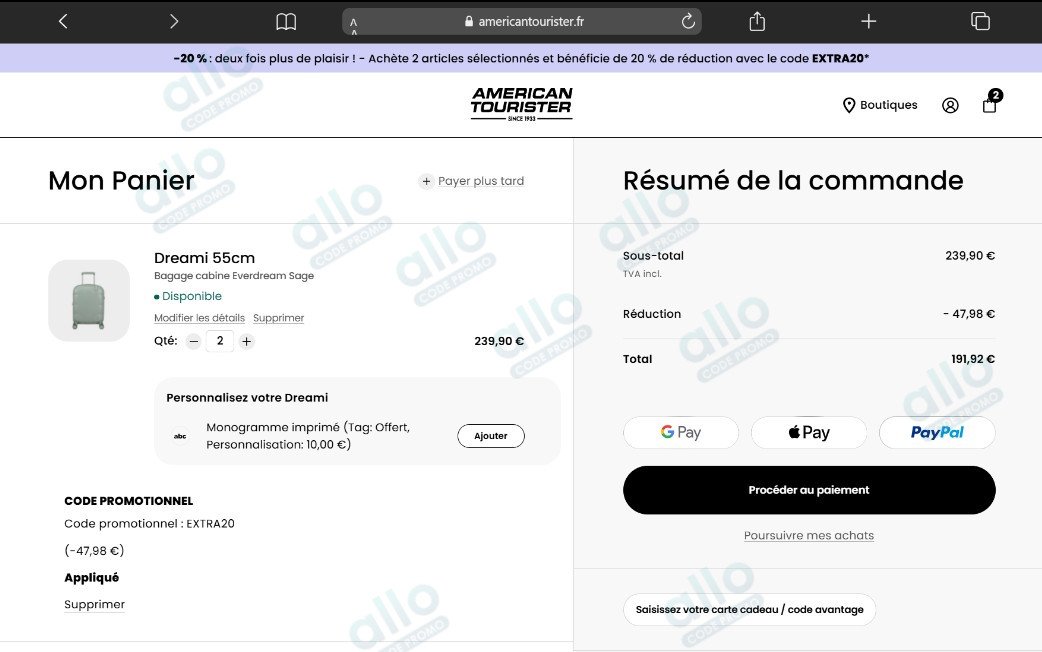Add monogram with Ajouter button

491,436
